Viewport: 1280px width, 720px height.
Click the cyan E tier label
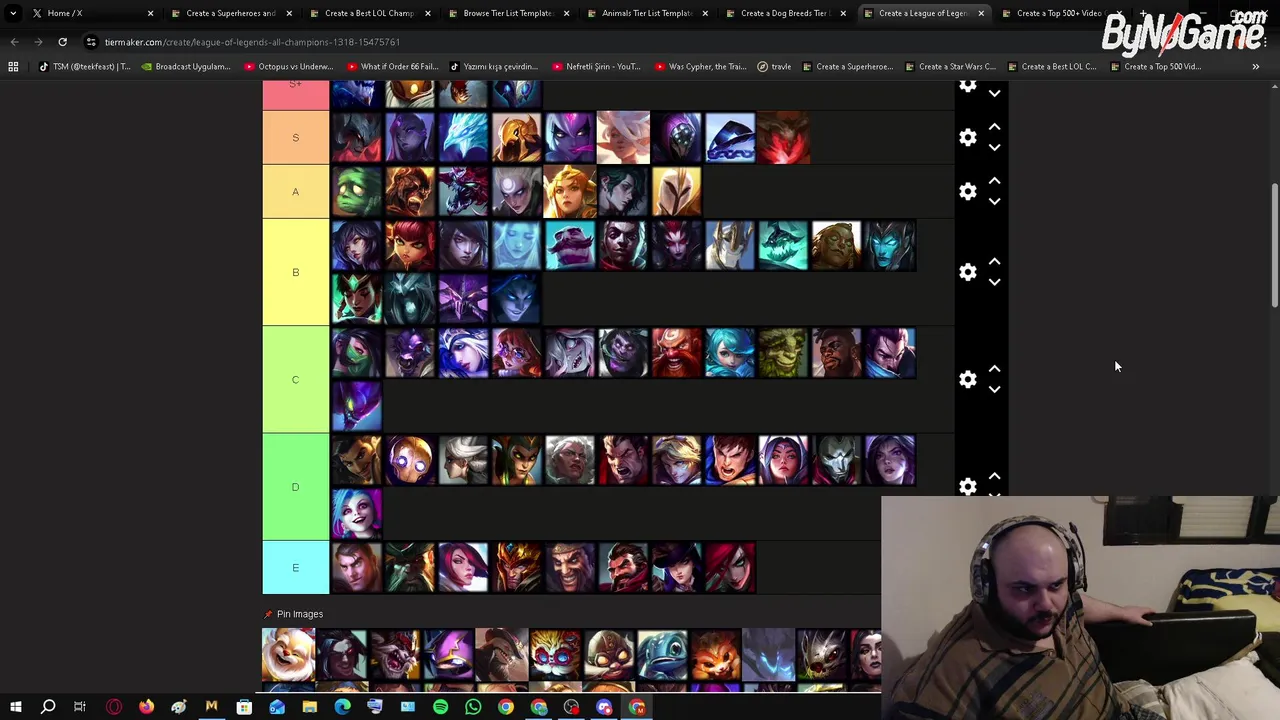295,567
